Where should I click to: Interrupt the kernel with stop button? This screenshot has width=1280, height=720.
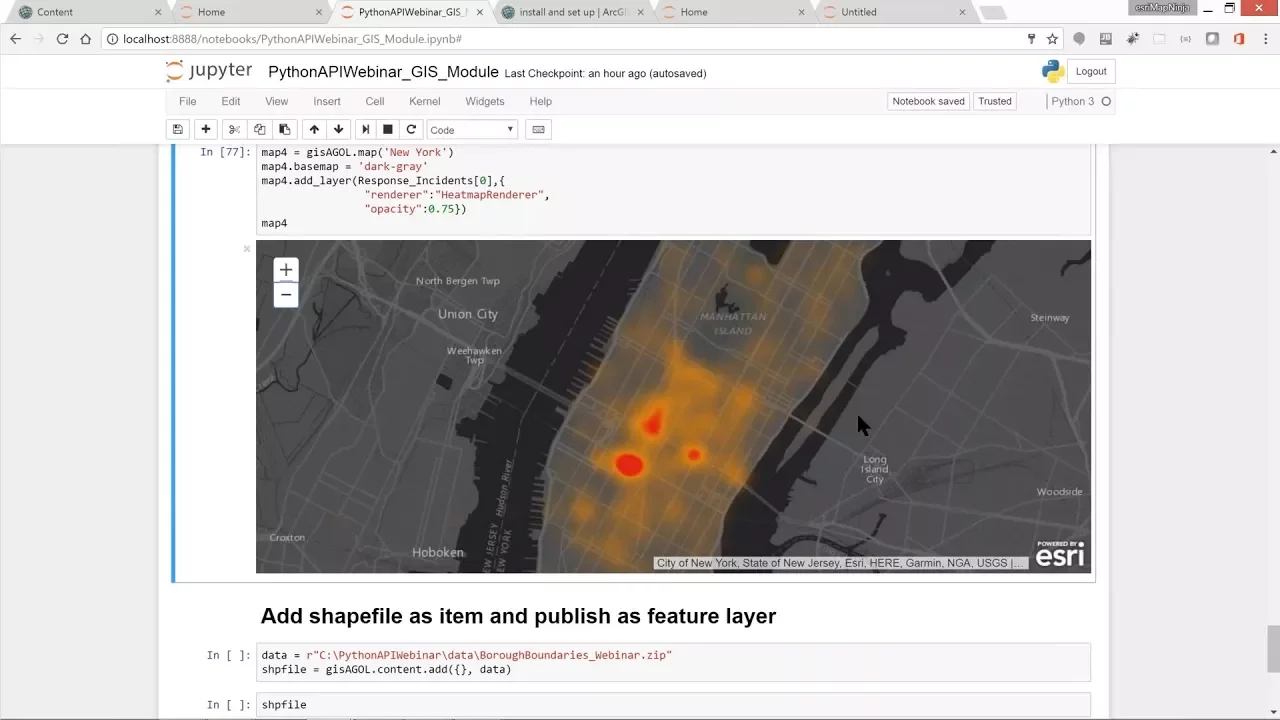388,129
